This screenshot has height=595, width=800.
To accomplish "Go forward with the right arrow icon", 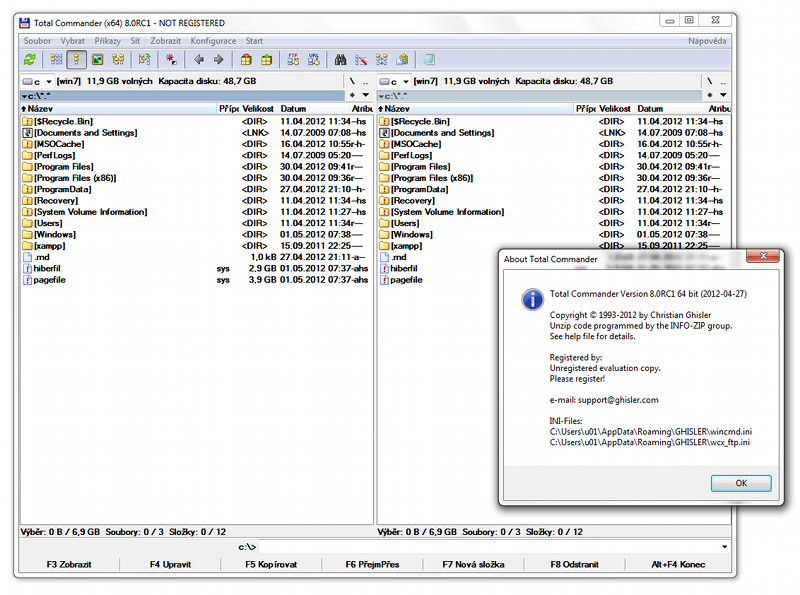I will point(218,60).
